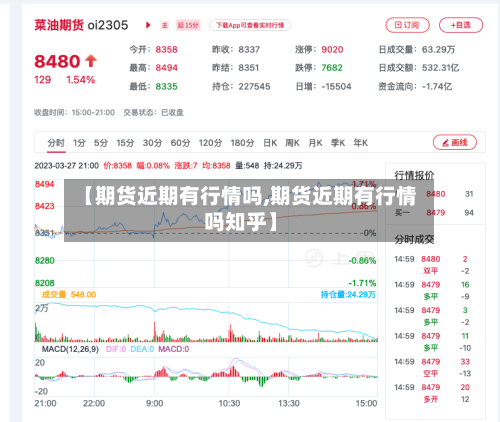Image resolution: width=500 pixels, height=422 pixels.
Task: Click 跌停 value 7682
Action: click(x=332, y=68)
